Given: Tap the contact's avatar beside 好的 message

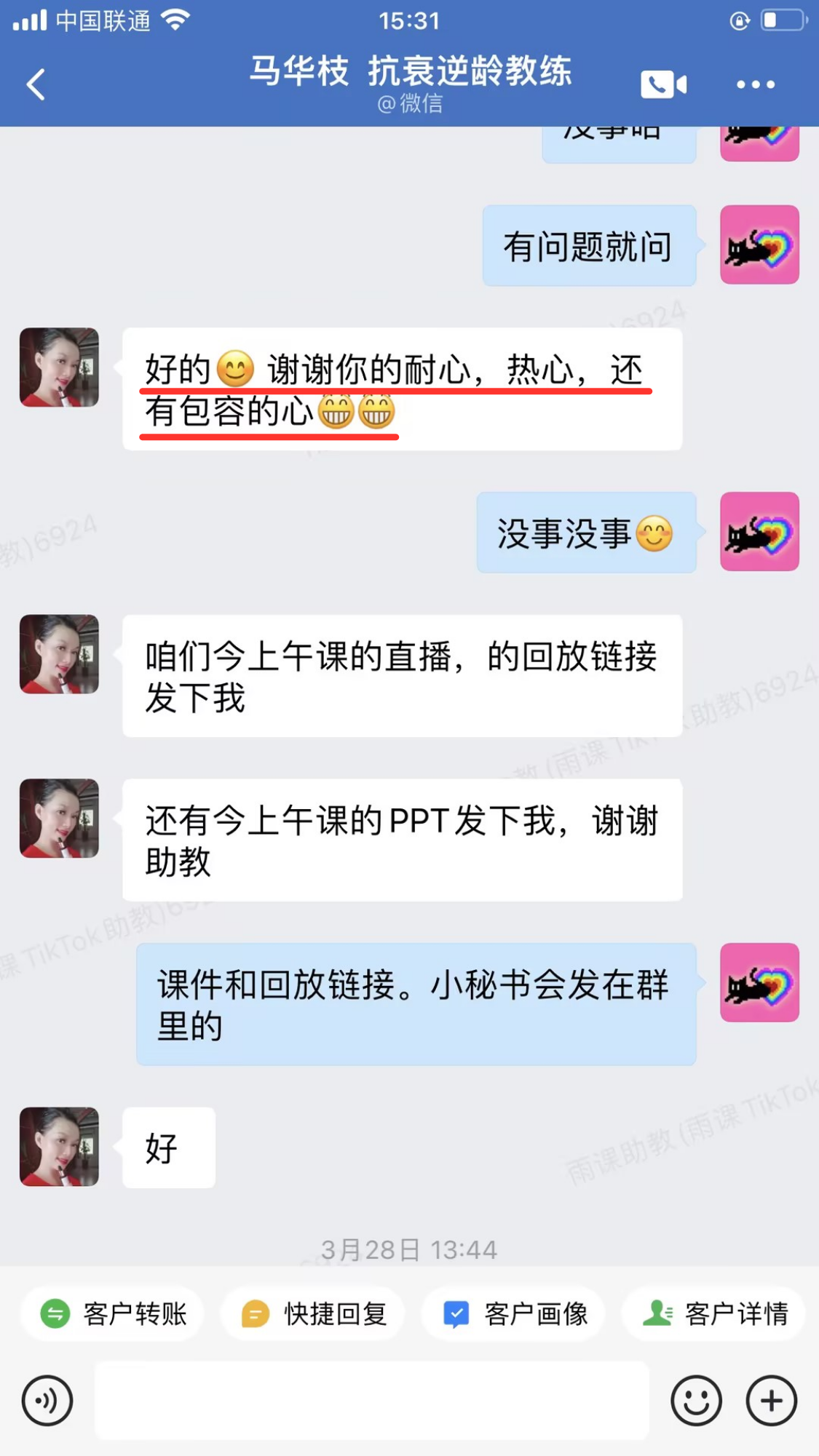Looking at the screenshot, I should pyautogui.click(x=59, y=367).
